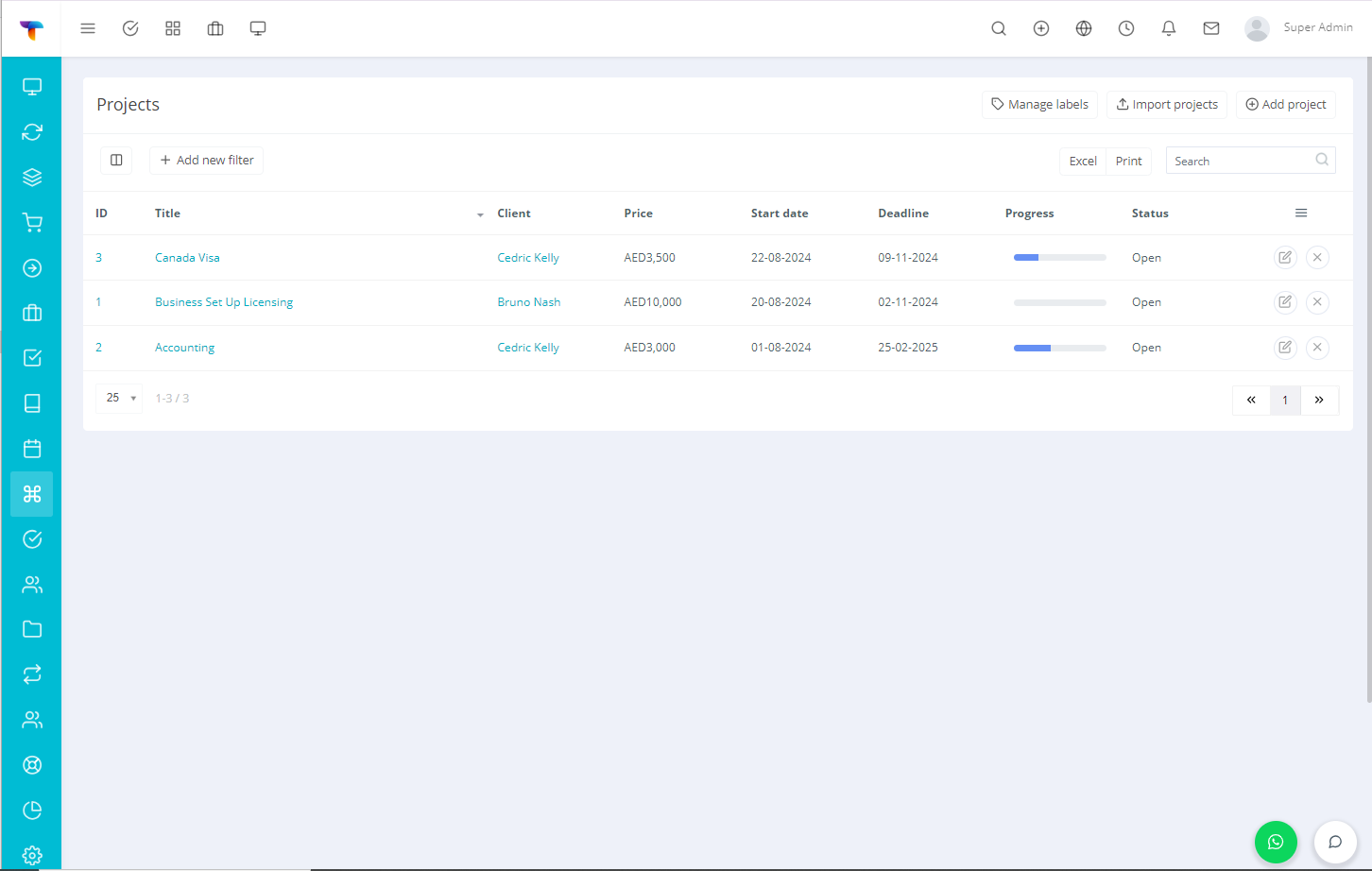Click the Manage labels button
The width and height of the screenshot is (1372, 871).
pyautogui.click(x=1039, y=105)
